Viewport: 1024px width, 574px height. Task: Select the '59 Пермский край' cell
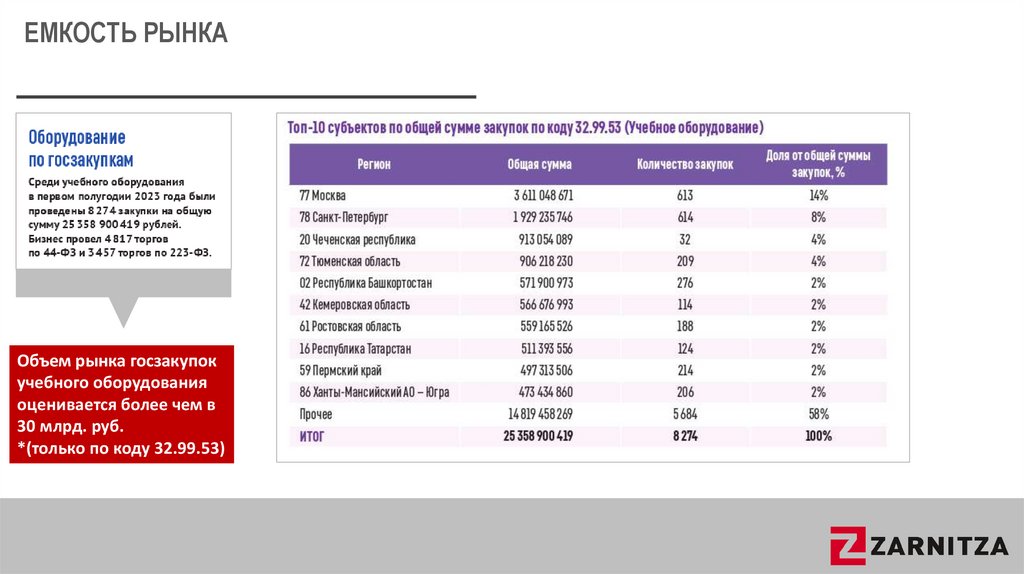(340, 370)
